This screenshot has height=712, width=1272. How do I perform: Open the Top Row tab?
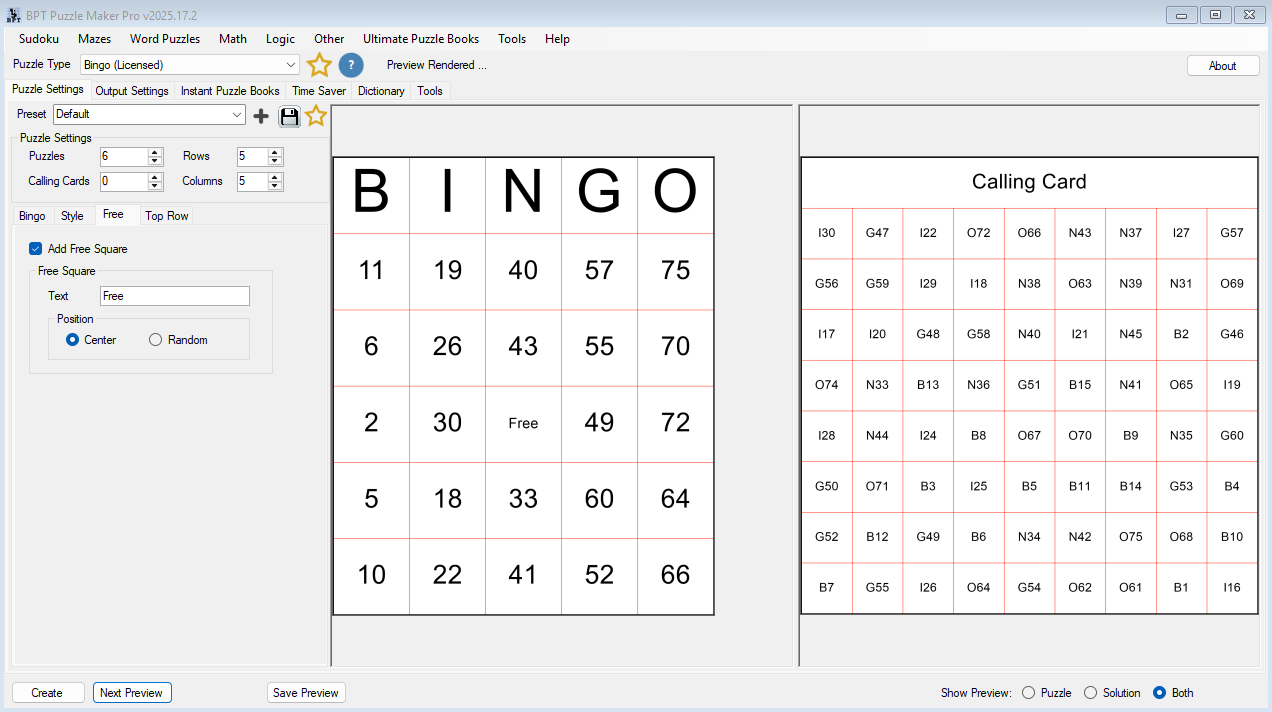[166, 215]
